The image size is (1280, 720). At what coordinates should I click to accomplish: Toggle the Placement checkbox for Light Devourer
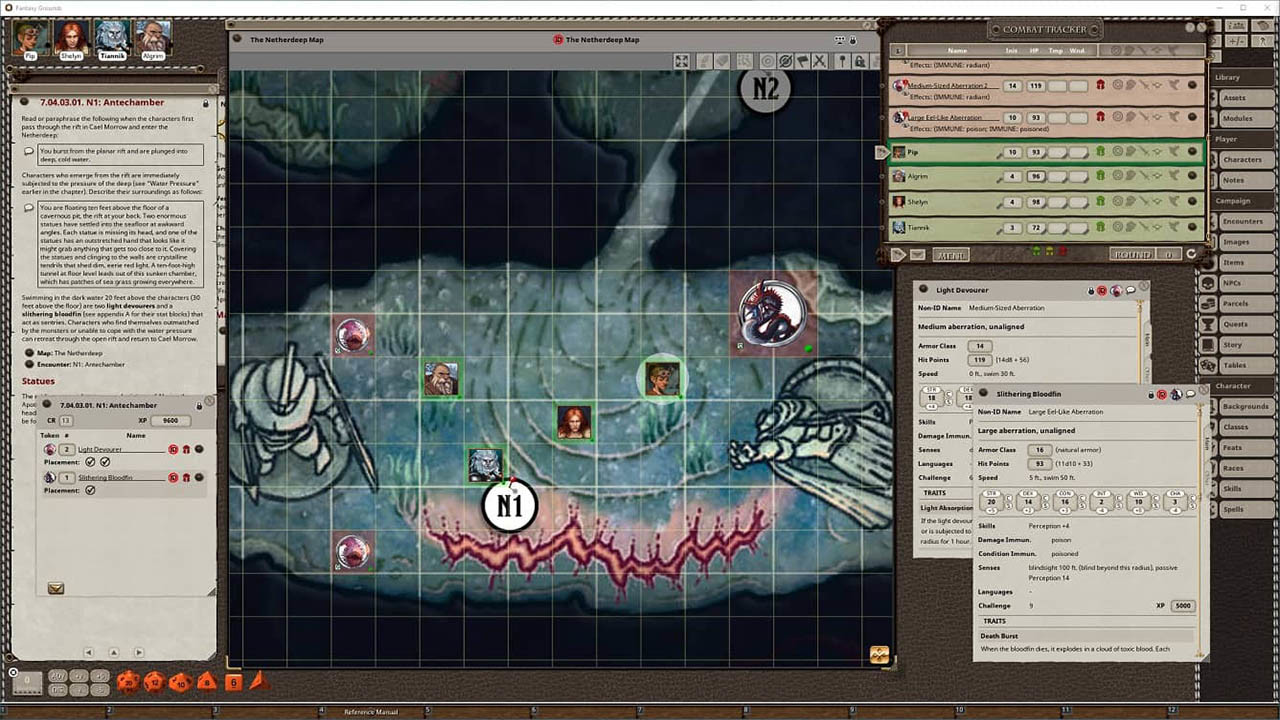(x=90, y=462)
